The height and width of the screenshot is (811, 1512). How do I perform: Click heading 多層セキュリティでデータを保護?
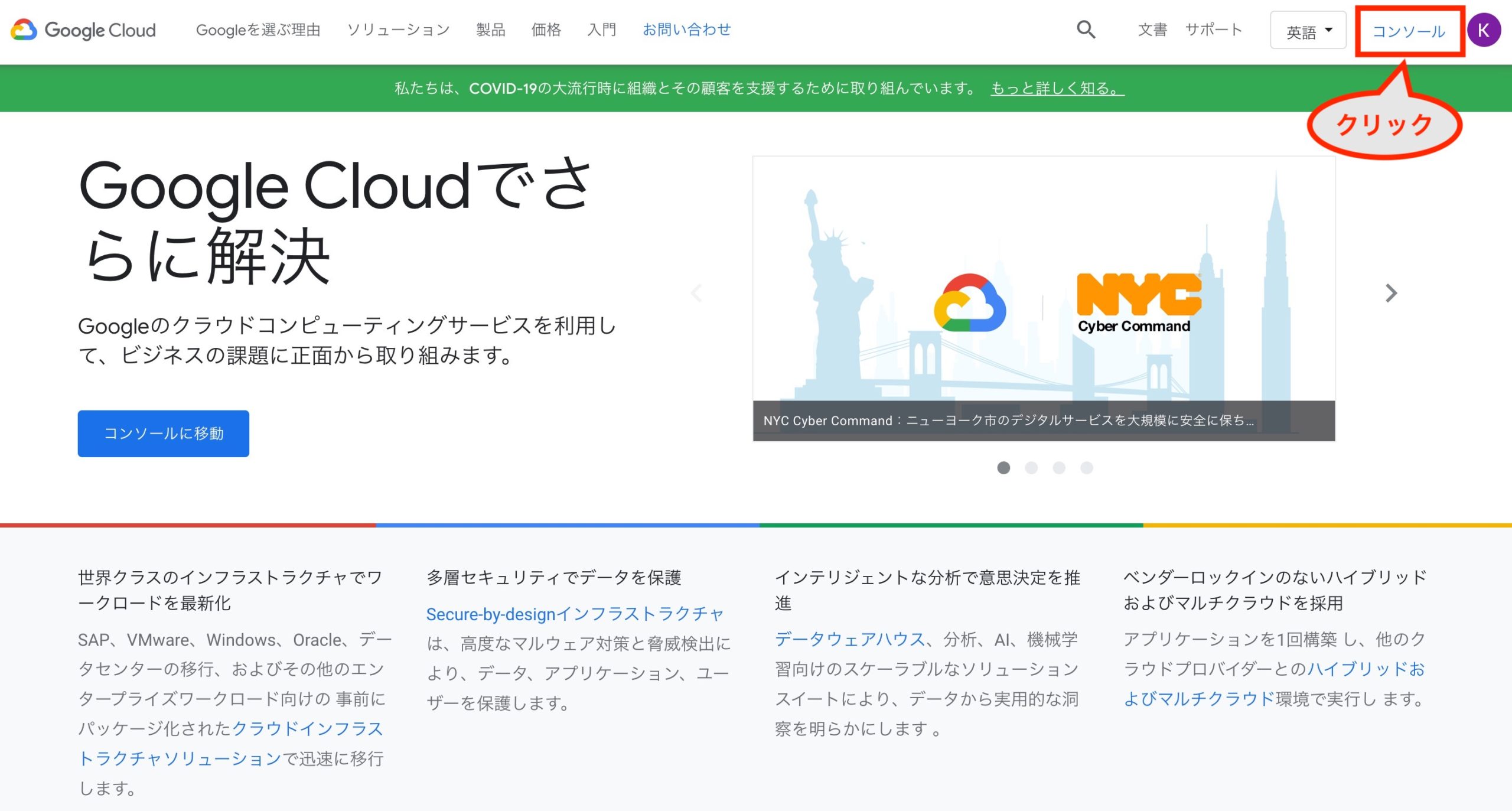[x=554, y=577]
